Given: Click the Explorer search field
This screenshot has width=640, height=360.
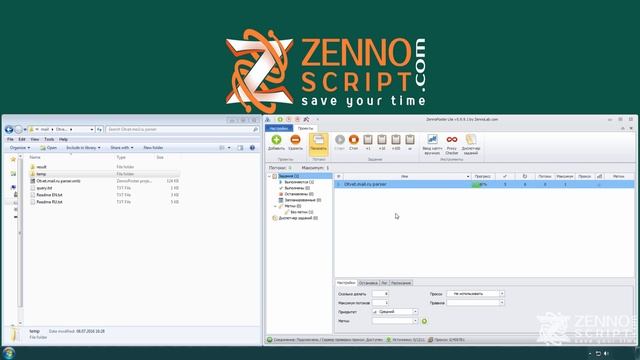Looking at the screenshot, I should pyautogui.click(x=182, y=129).
